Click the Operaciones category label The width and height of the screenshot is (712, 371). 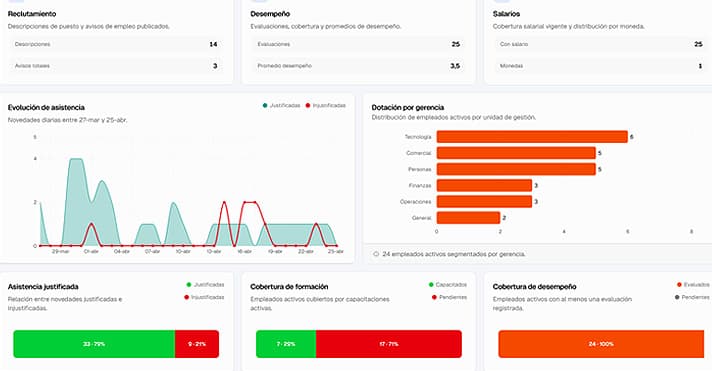[x=415, y=202]
